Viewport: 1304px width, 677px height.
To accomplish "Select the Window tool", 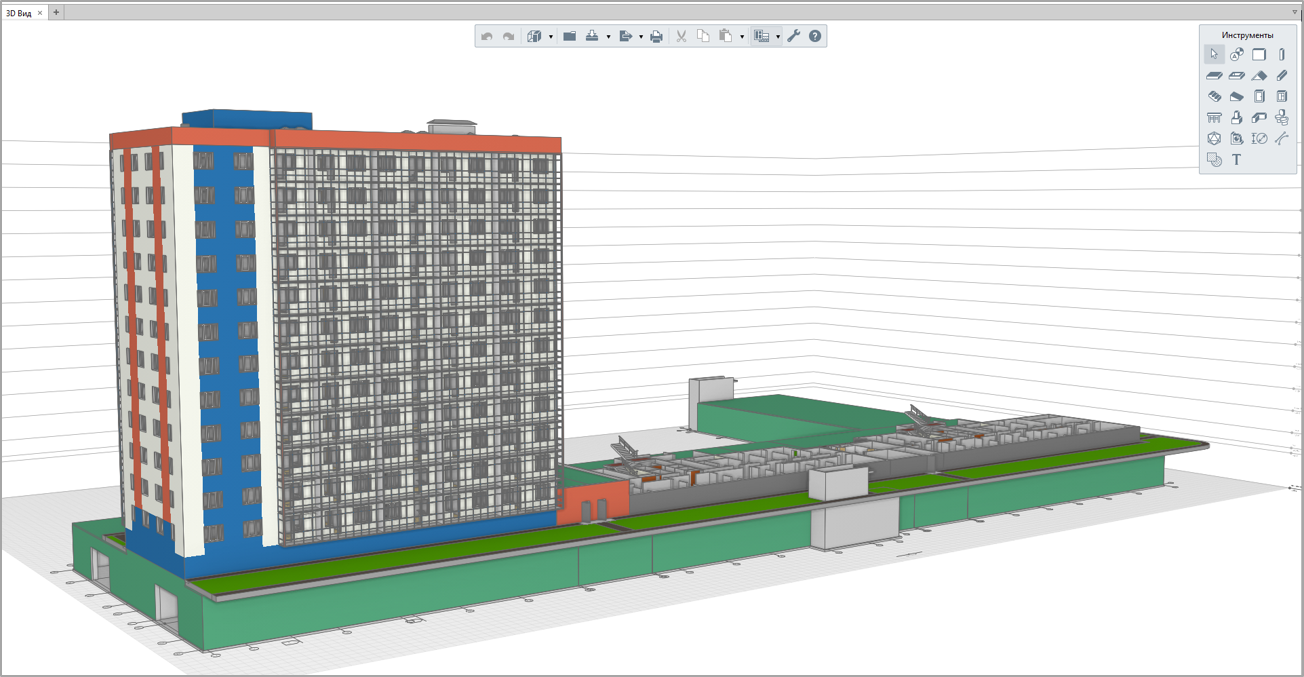I will (1282, 97).
